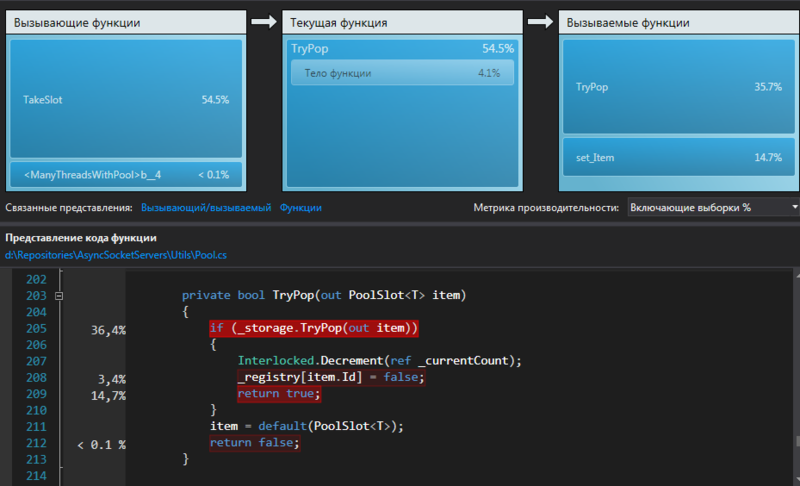Click the Interlocked.Decrement code line
The image size is (800, 486).
point(380,361)
